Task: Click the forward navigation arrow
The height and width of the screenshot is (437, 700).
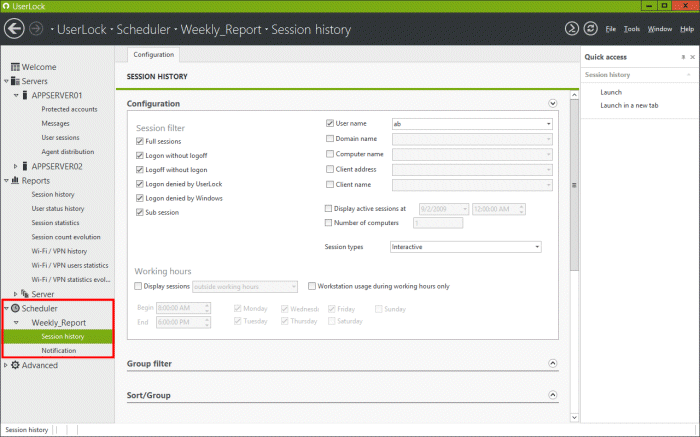Action: [37, 29]
